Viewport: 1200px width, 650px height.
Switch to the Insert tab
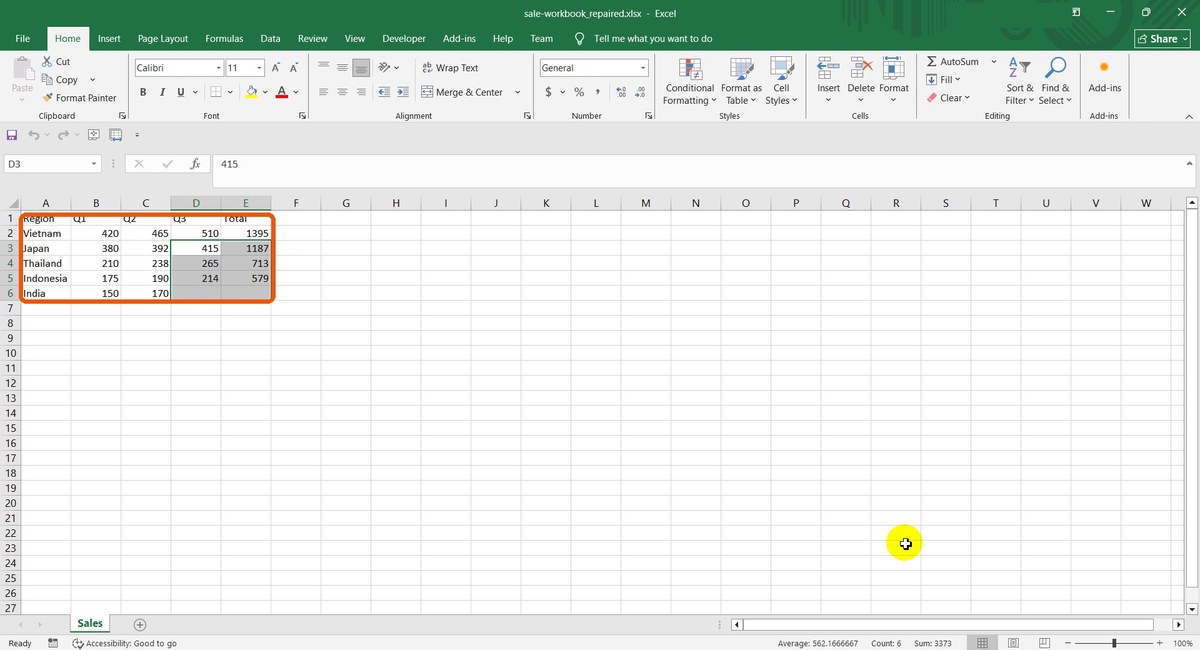(x=109, y=39)
